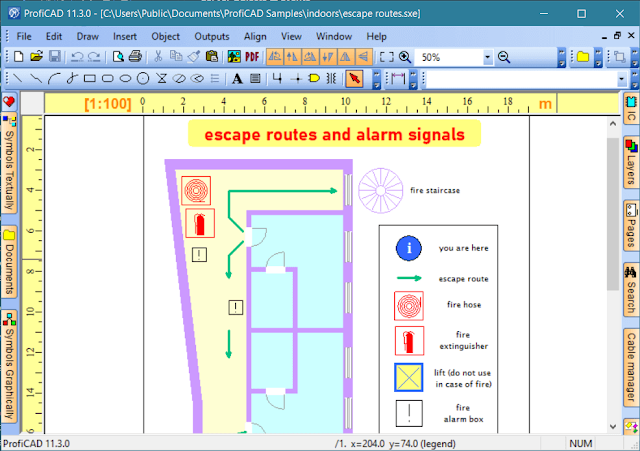Create a new document with the blank page icon
The height and width of the screenshot is (451, 640).
point(18,57)
